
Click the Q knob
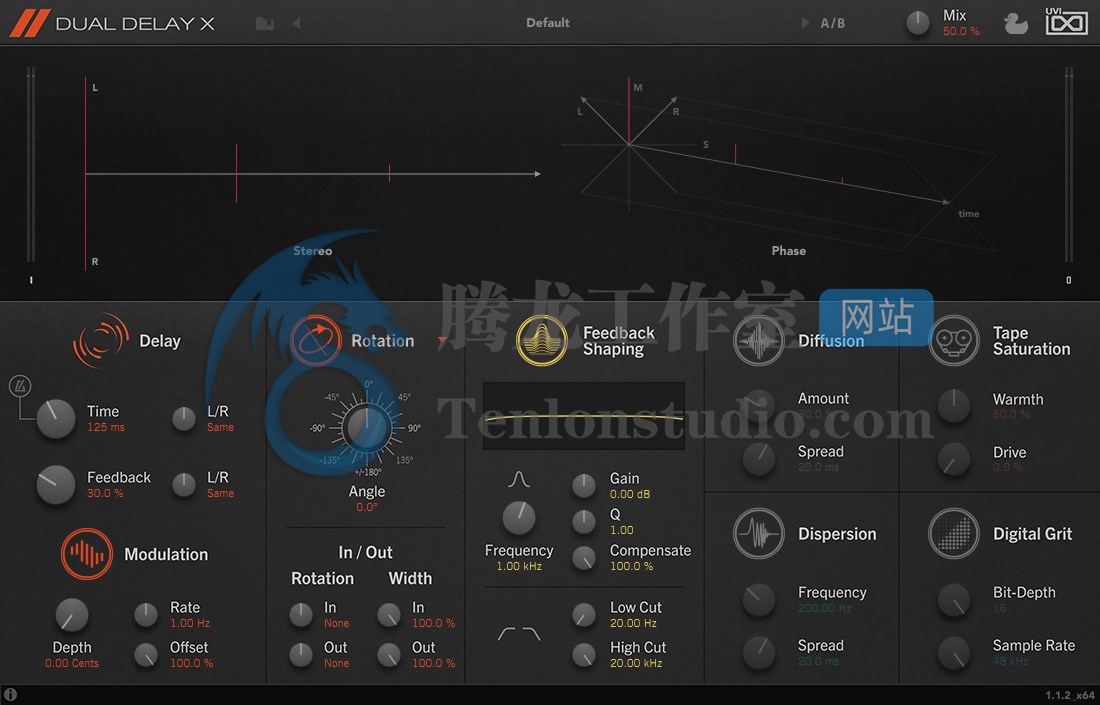584,522
